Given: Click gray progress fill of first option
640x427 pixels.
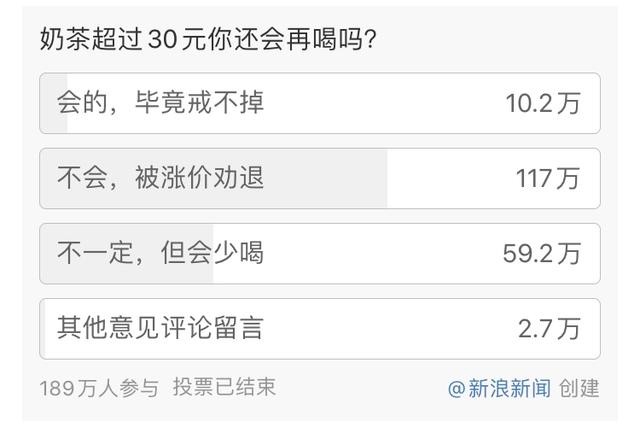Looking at the screenshot, I should [x=54, y=118].
